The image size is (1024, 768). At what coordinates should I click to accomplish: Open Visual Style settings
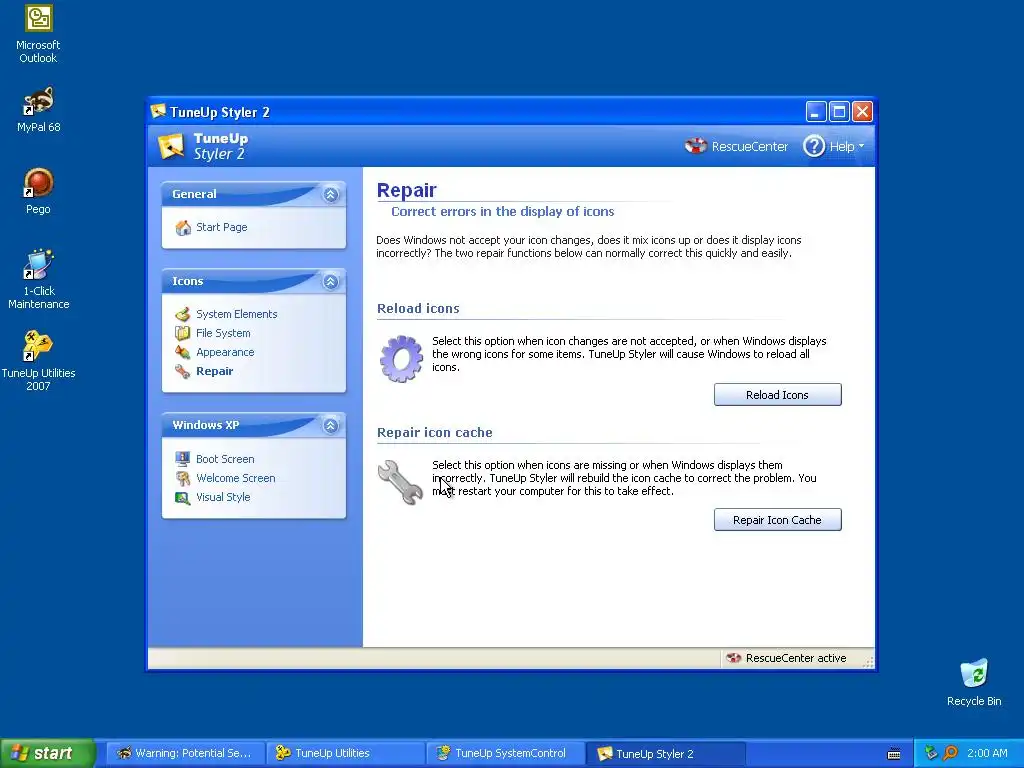pyautogui.click(x=223, y=497)
